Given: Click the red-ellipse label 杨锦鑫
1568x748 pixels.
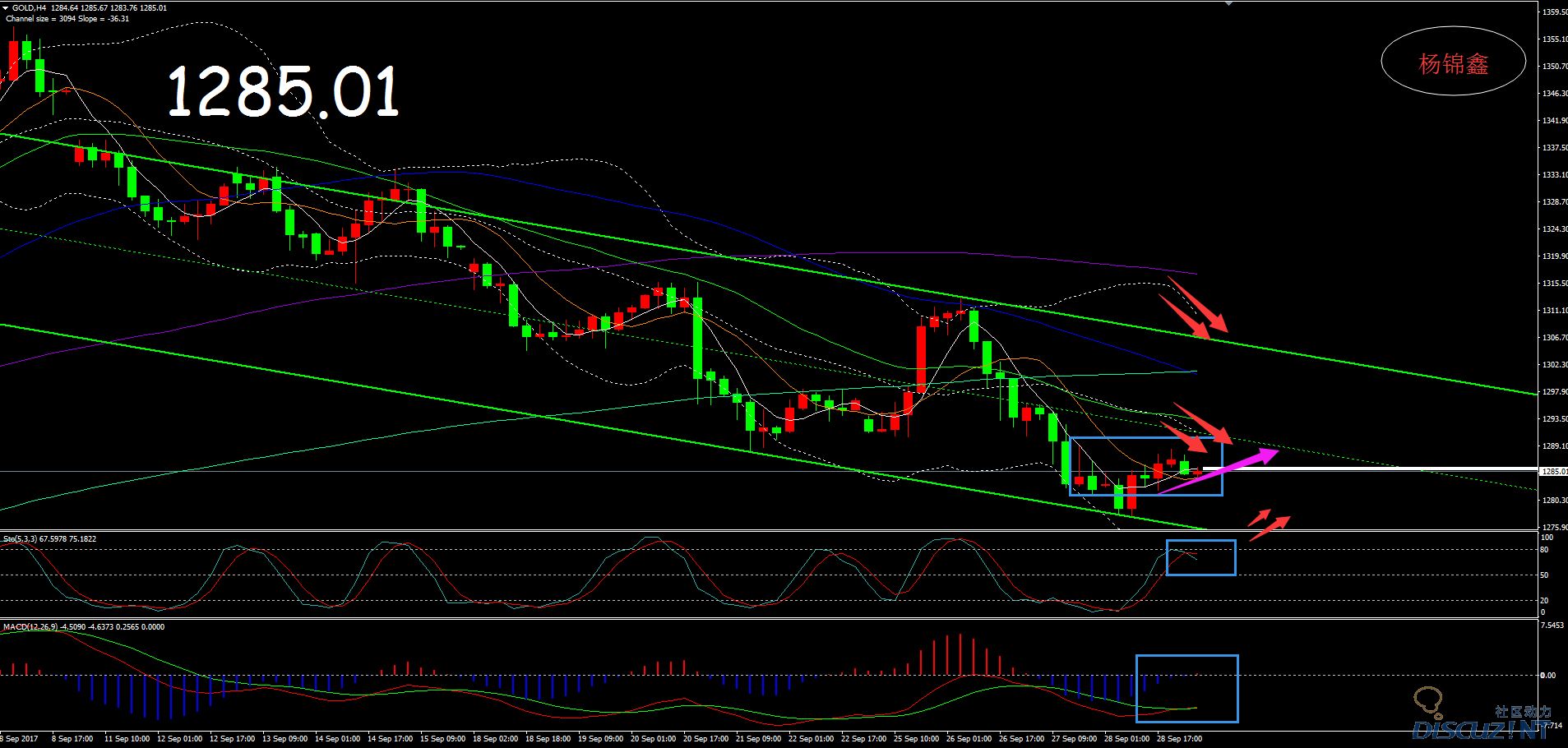Looking at the screenshot, I should tap(1453, 63).
